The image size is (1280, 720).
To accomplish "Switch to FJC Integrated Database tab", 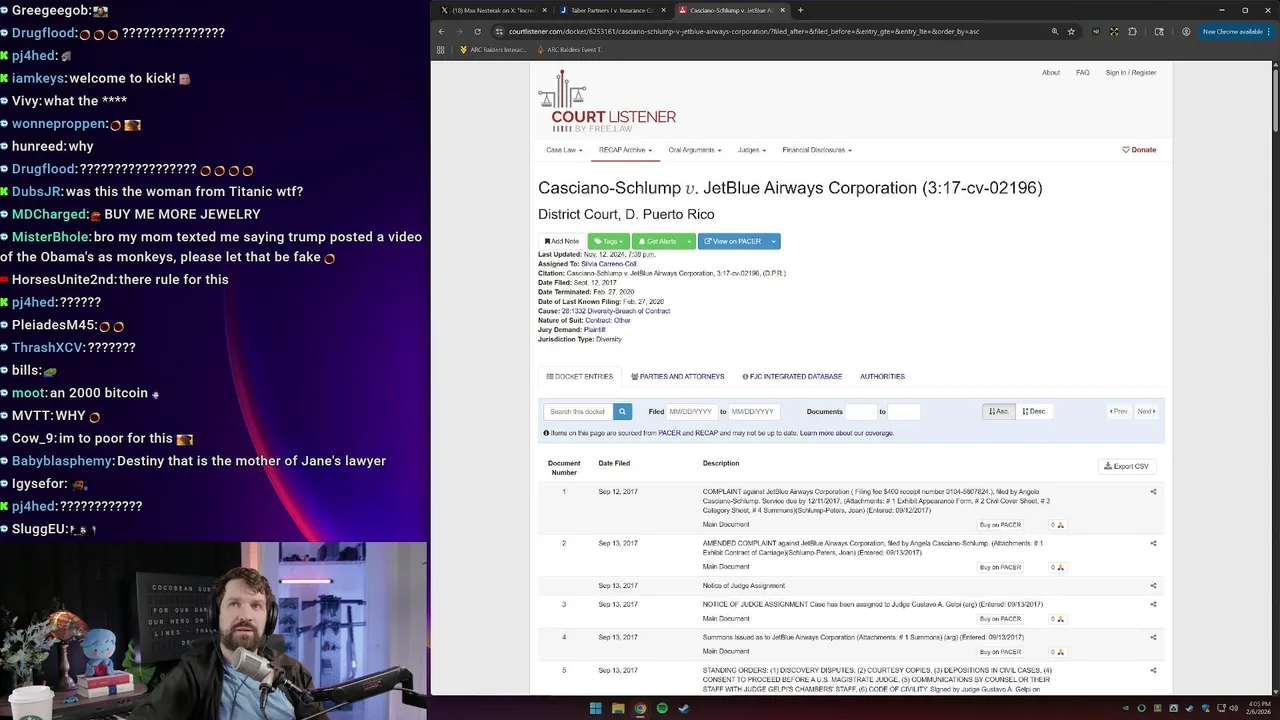I will [792, 376].
